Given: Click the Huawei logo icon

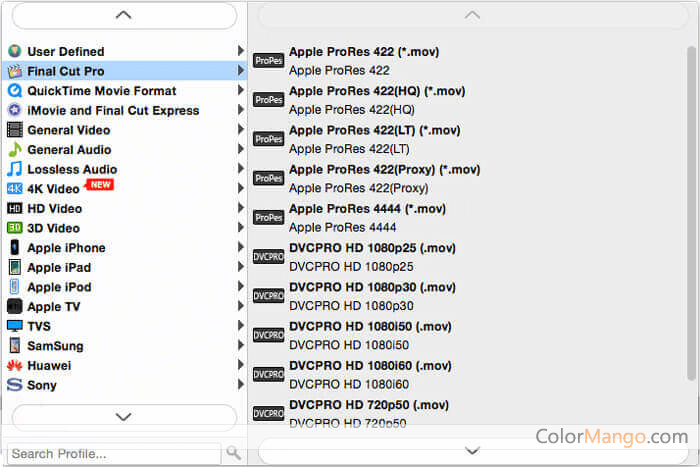Looking at the screenshot, I should 15,365.
